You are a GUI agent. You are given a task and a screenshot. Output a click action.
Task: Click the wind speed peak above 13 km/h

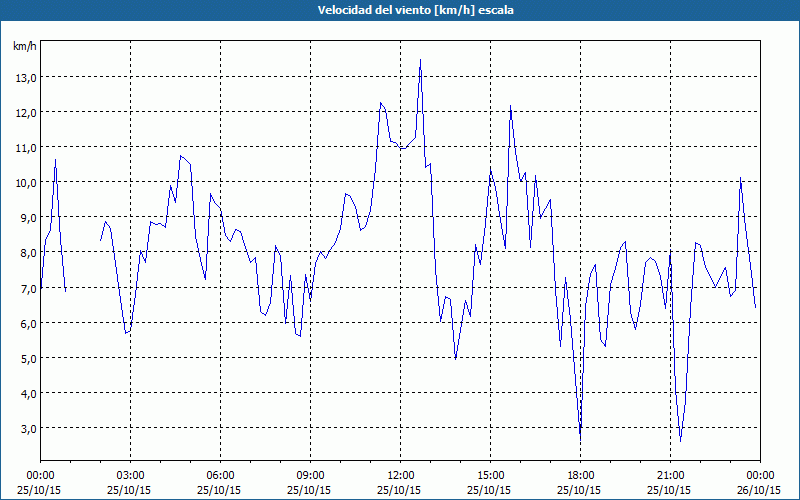420,60
